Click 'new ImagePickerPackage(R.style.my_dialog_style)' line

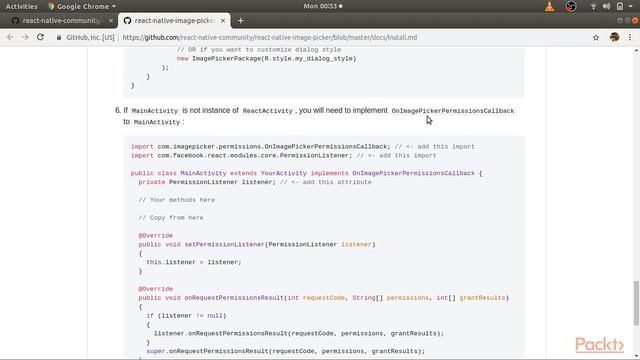(267, 58)
